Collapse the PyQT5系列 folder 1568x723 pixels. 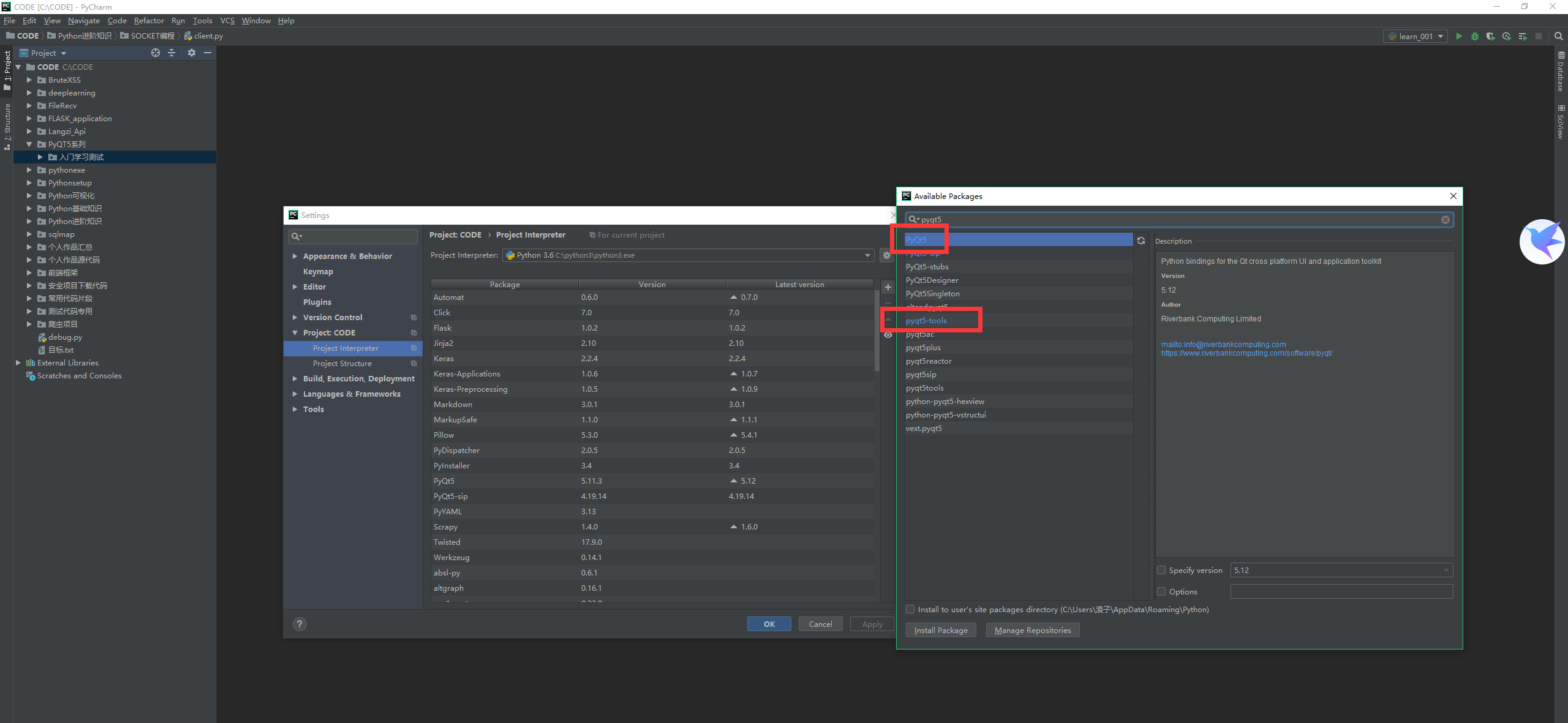[x=29, y=144]
